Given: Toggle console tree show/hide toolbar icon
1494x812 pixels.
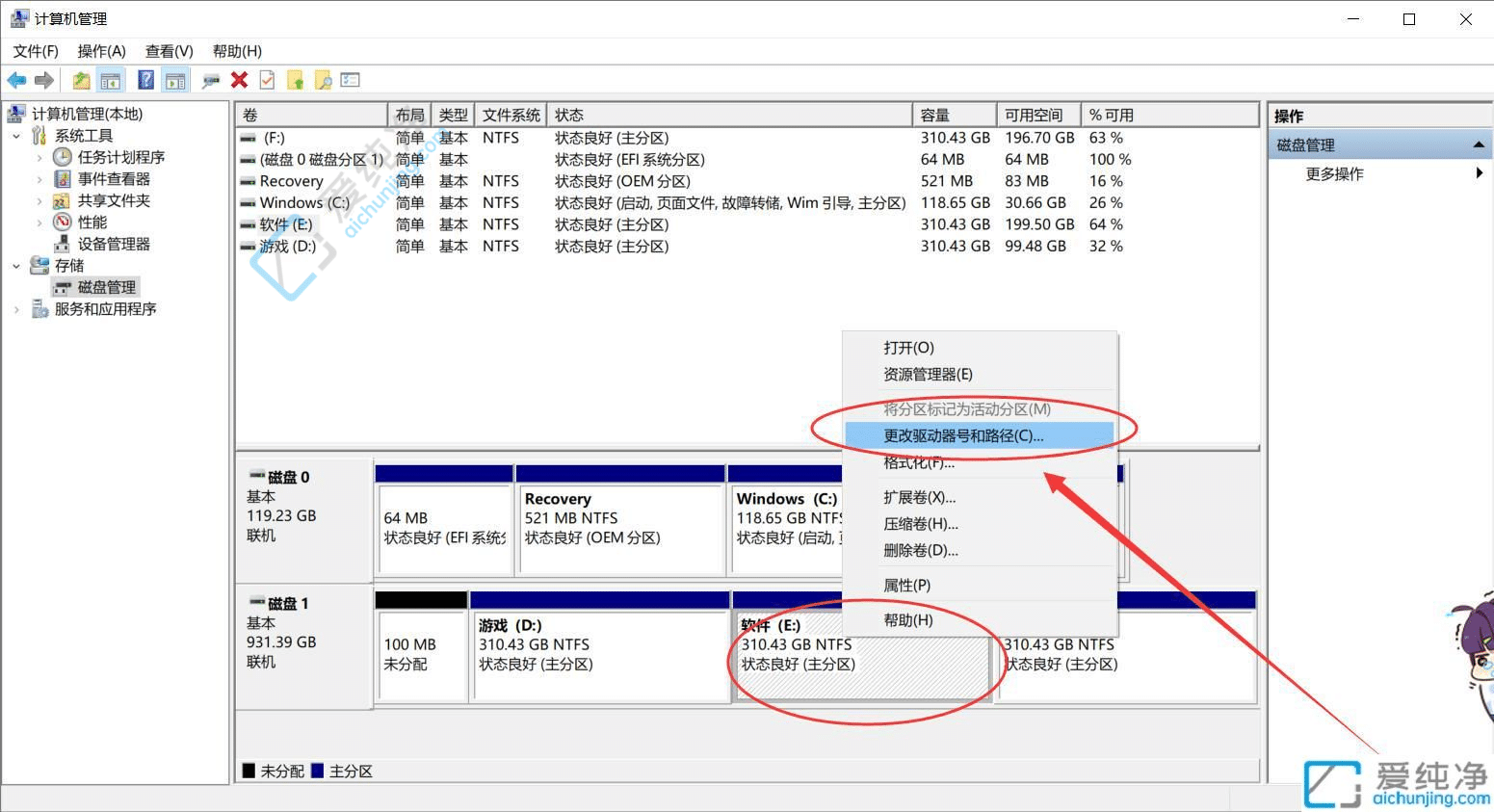Looking at the screenshot, I should tap(111, 81).
